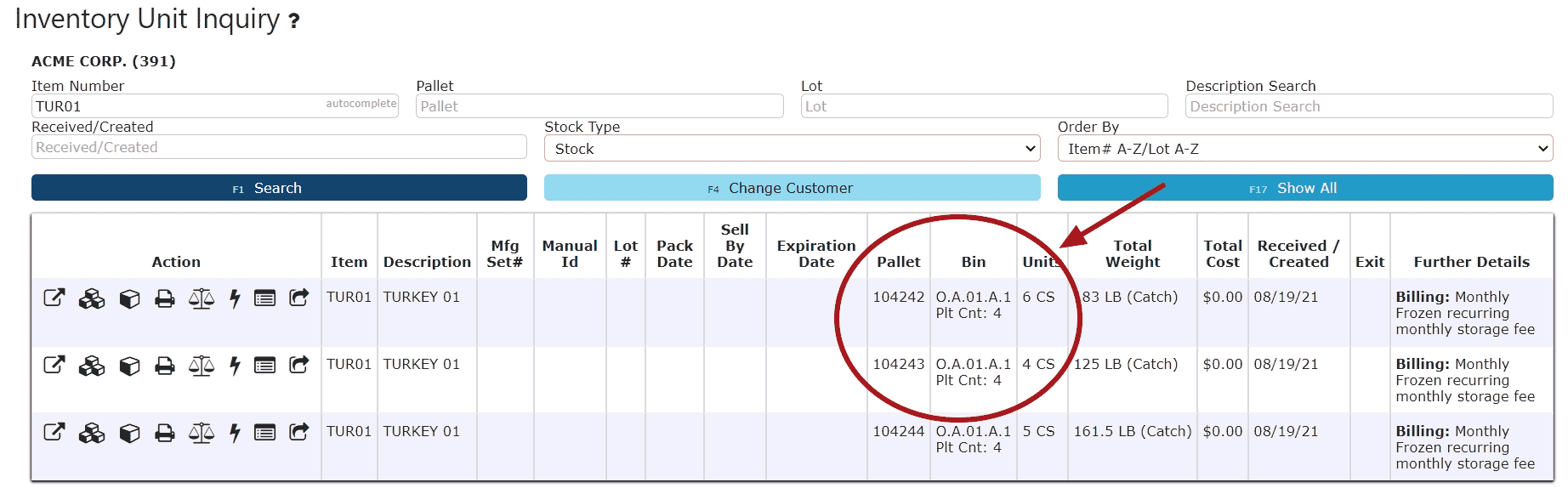
Task: Click the printer icon for pallet 104244
Action: [x=165, y=433]
